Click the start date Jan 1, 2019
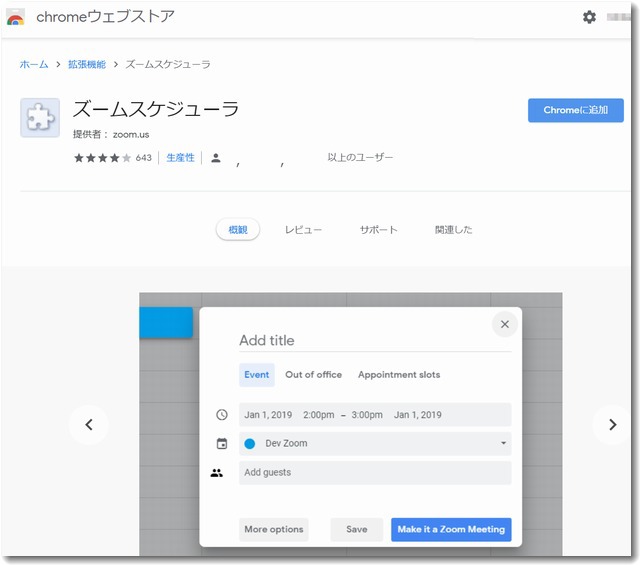This screenshot has height=565, width=640. (x=268, y=415)
